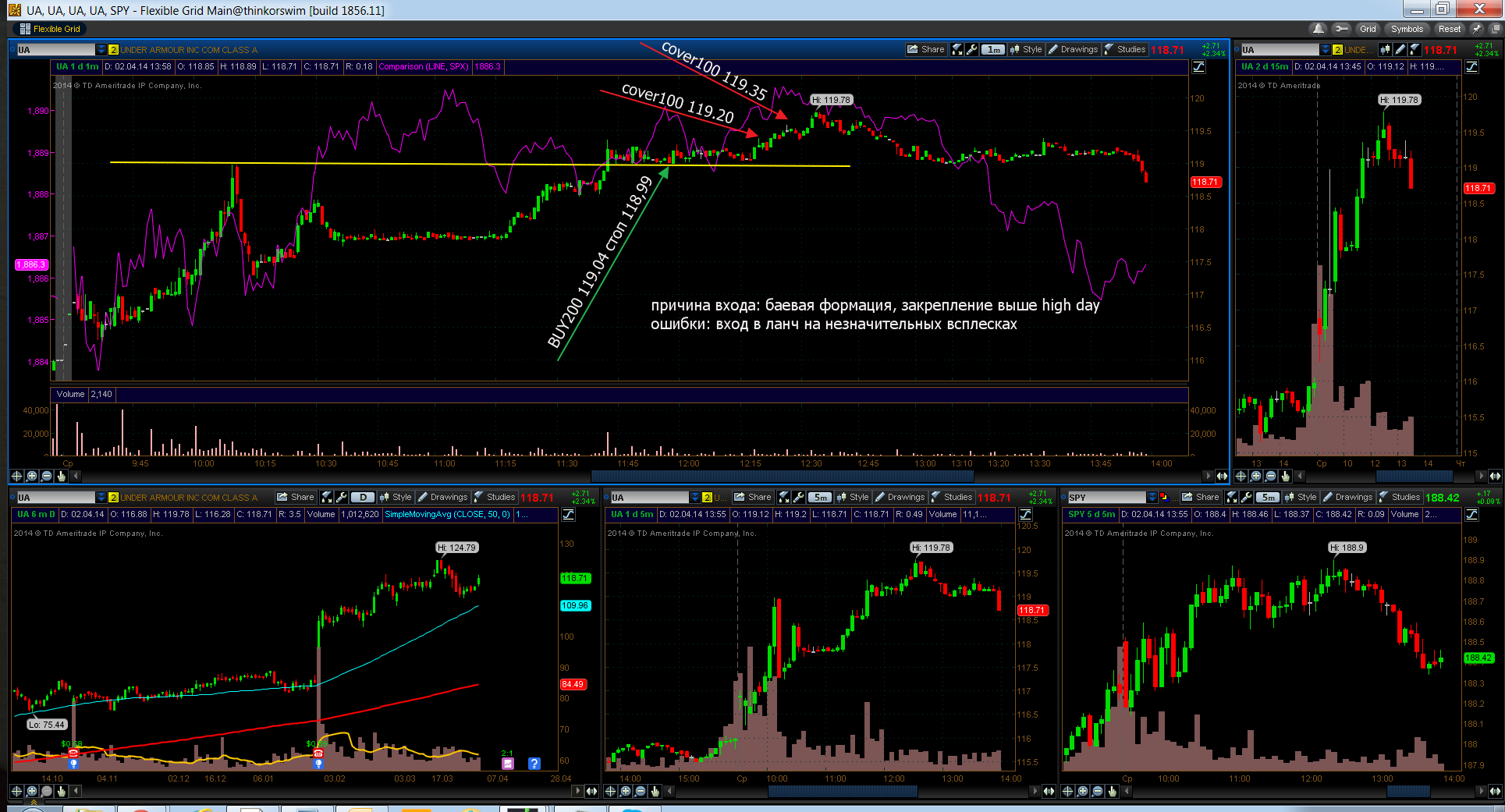Open SPY symbol dropdown arrow
The height and width of the screenshot is (812, 1505).
(x=1152, y=497)
